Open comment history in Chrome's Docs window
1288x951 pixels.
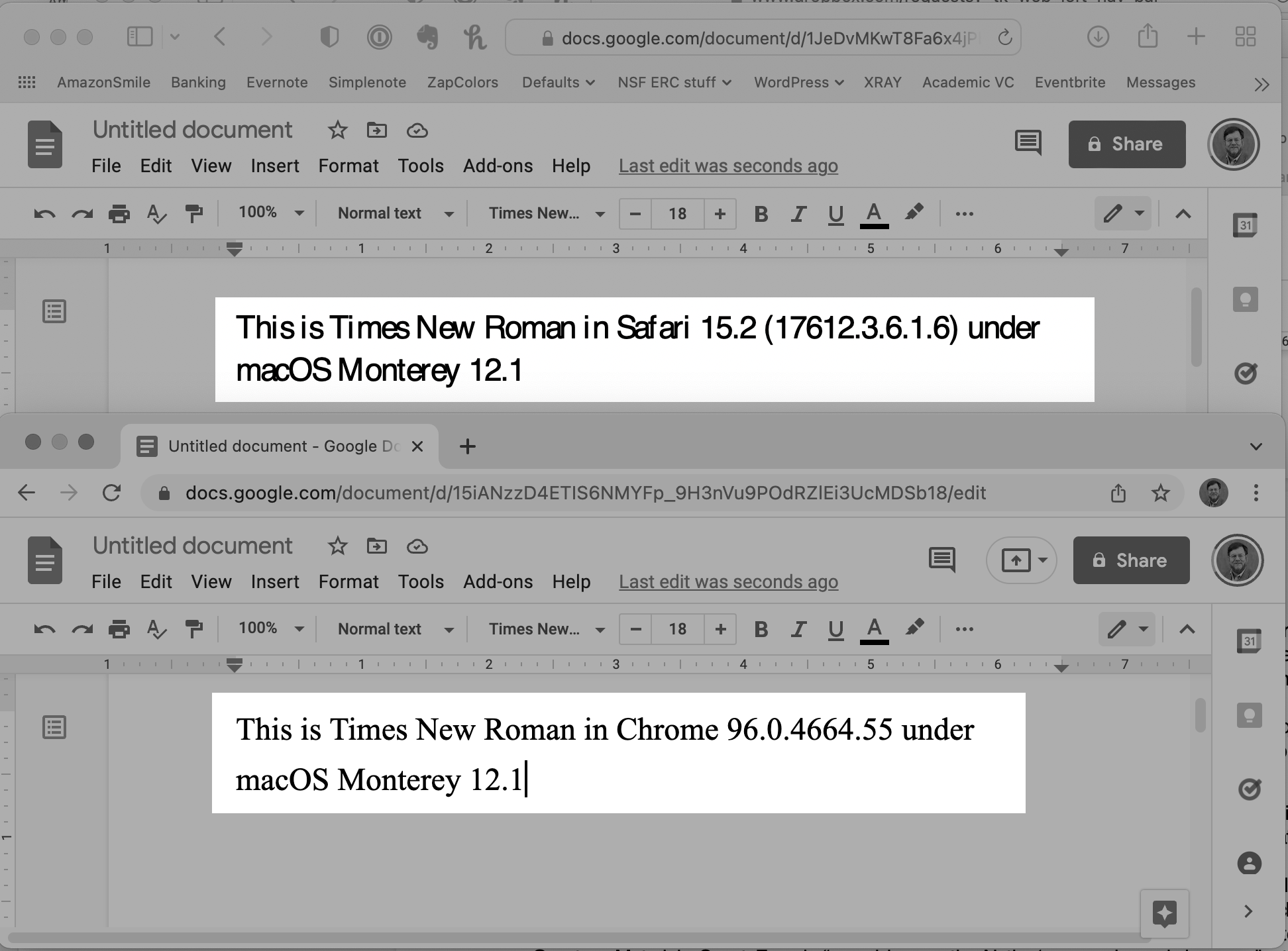pyautogui.click(x=941, y=560)
